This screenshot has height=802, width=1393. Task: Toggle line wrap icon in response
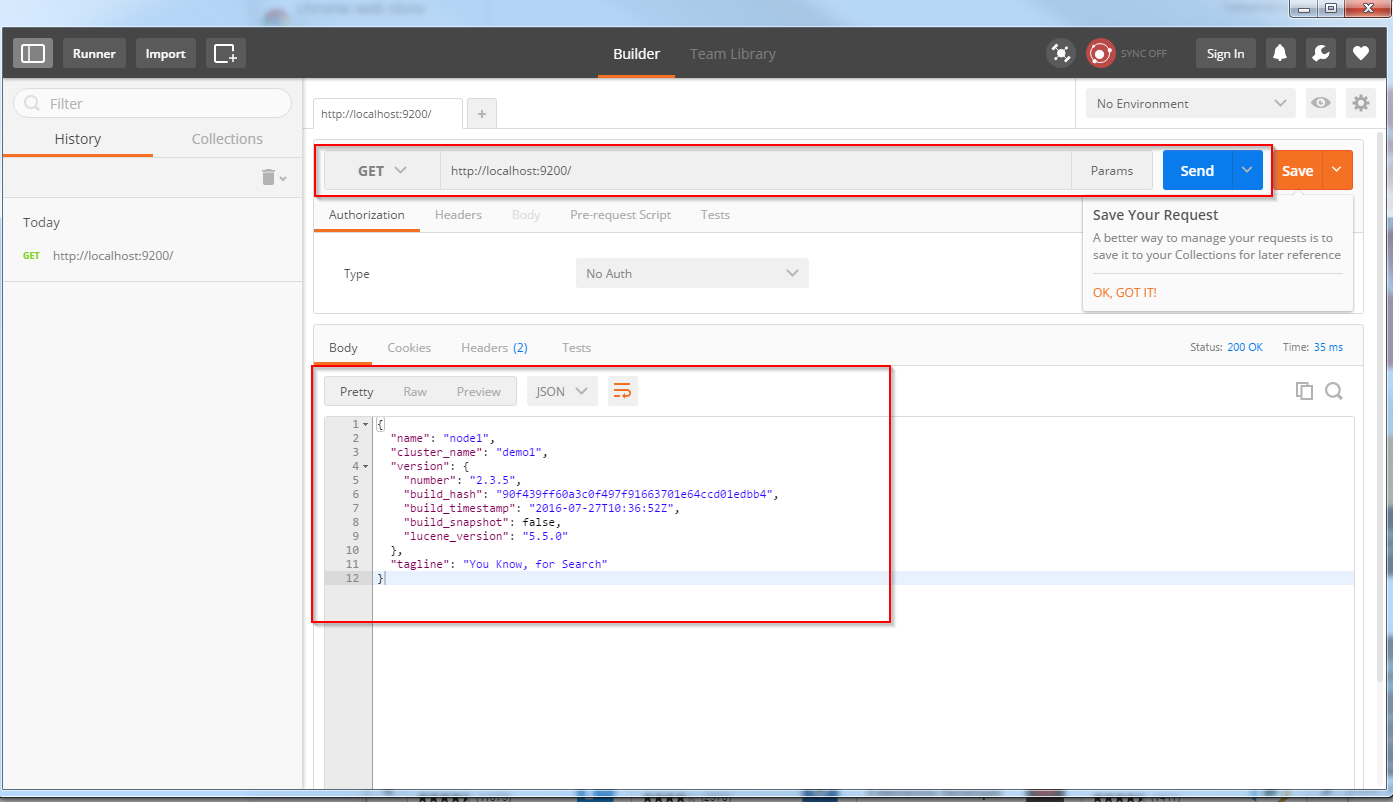coord(622,391)
